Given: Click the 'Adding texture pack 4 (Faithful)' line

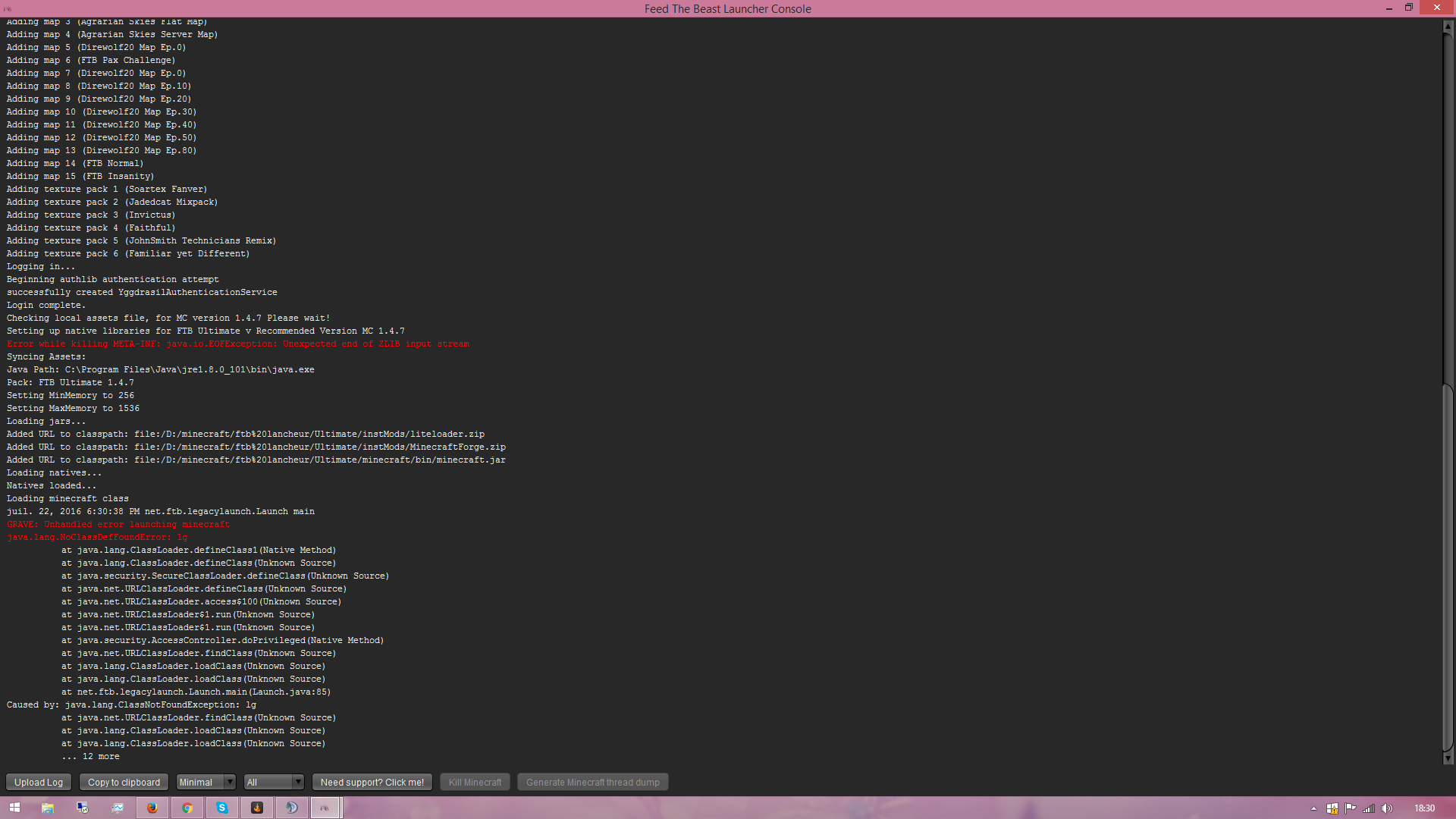Looking at the screenshot, I should click(x=91, y=228).
